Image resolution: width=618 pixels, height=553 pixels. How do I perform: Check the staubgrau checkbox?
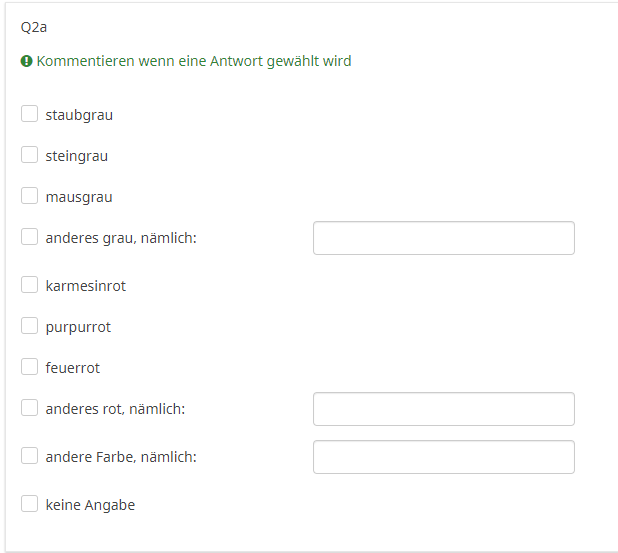click(30, 114)
